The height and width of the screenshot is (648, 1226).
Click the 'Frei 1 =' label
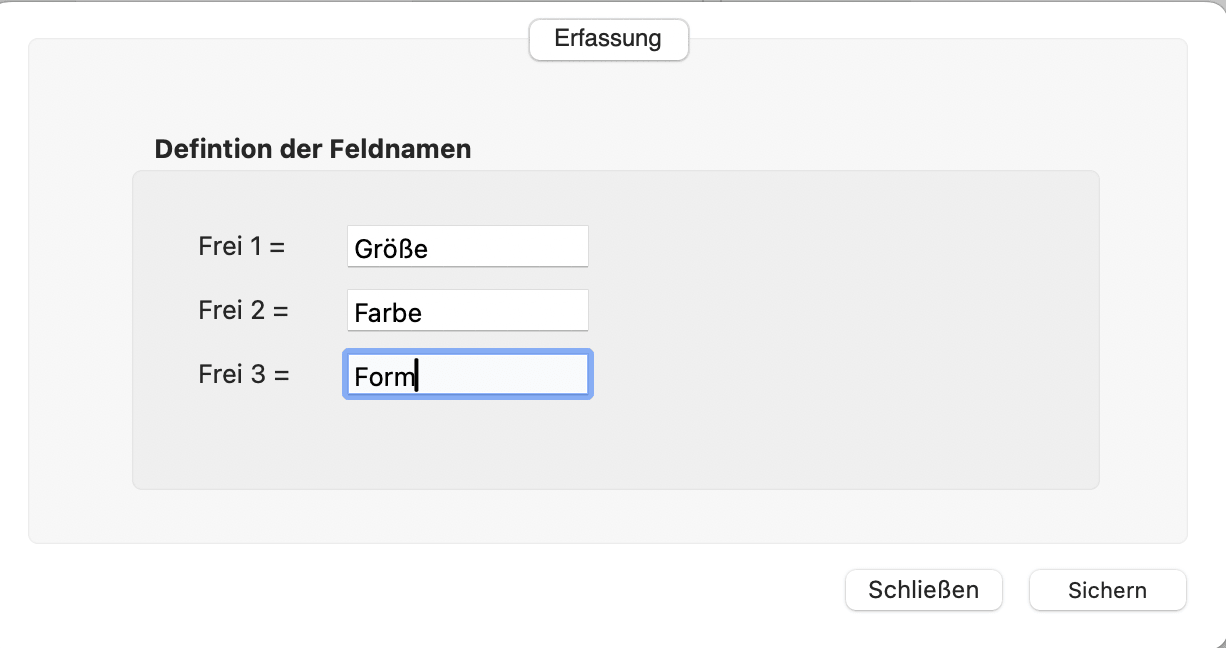pyautogui.click(x=242, y=246)
